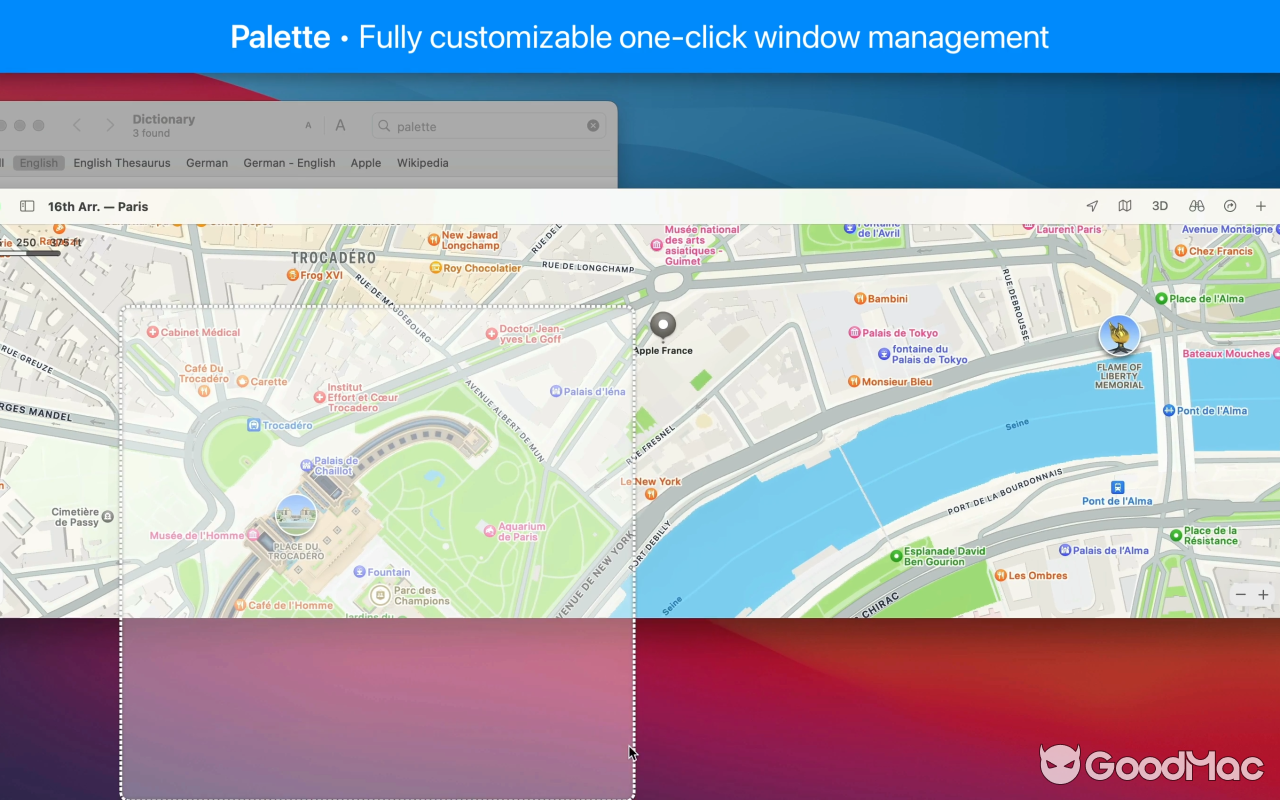Image resolution: width=1280 pixels, height=800 pixels.
Task: Click the current location arrow icon
Action: [1092, 206]
